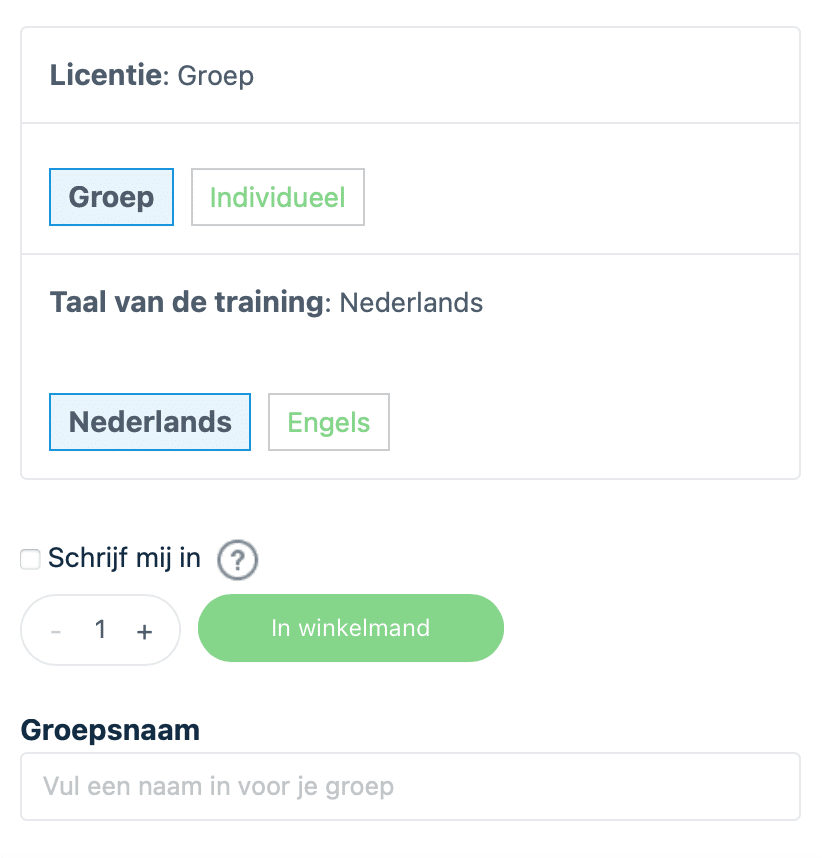Focus the Groepsnaam text field
The image size is (822, 858).
pos(410,786)
